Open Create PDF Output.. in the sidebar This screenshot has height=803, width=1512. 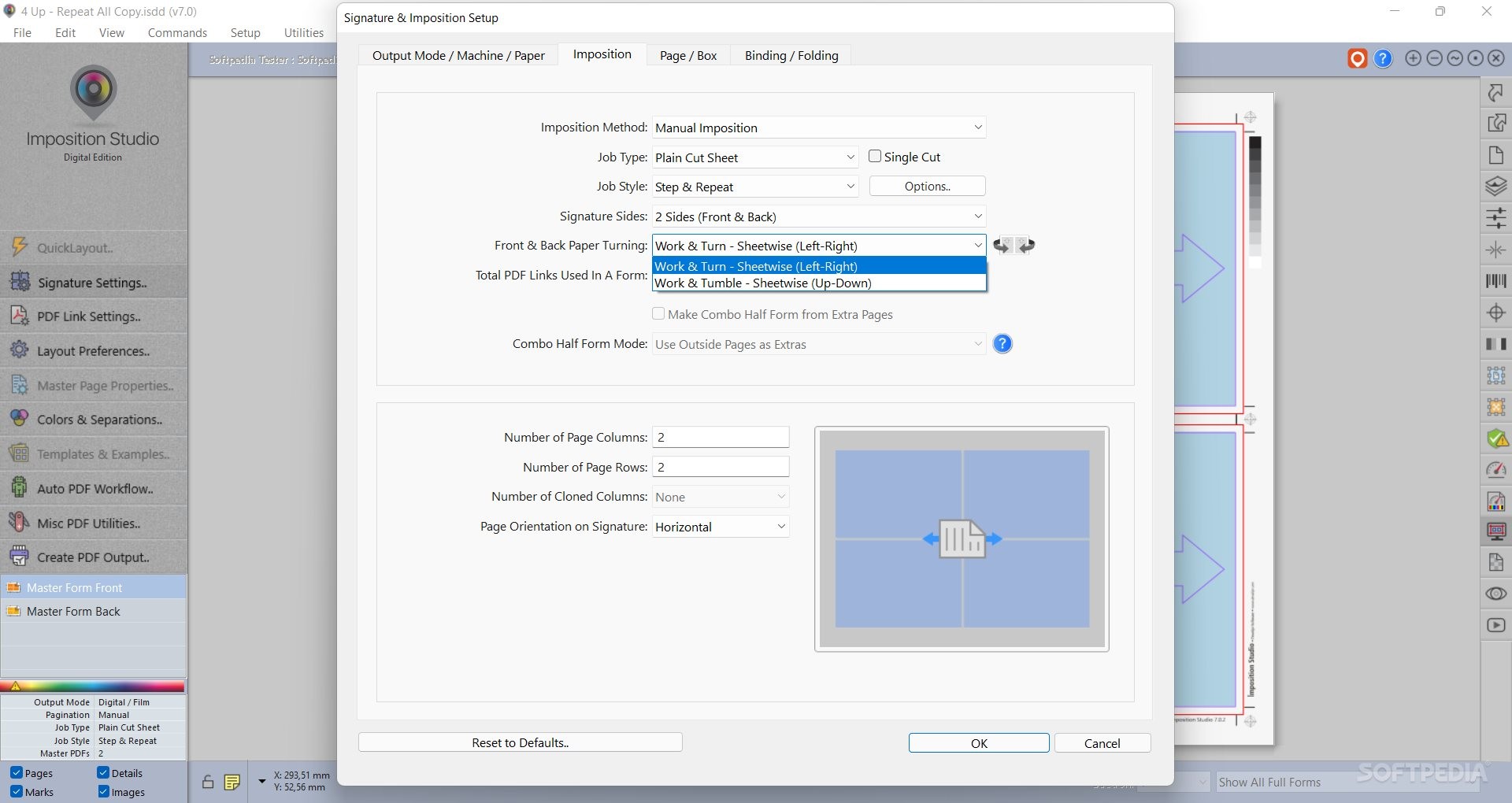click(x=94, y=557)
